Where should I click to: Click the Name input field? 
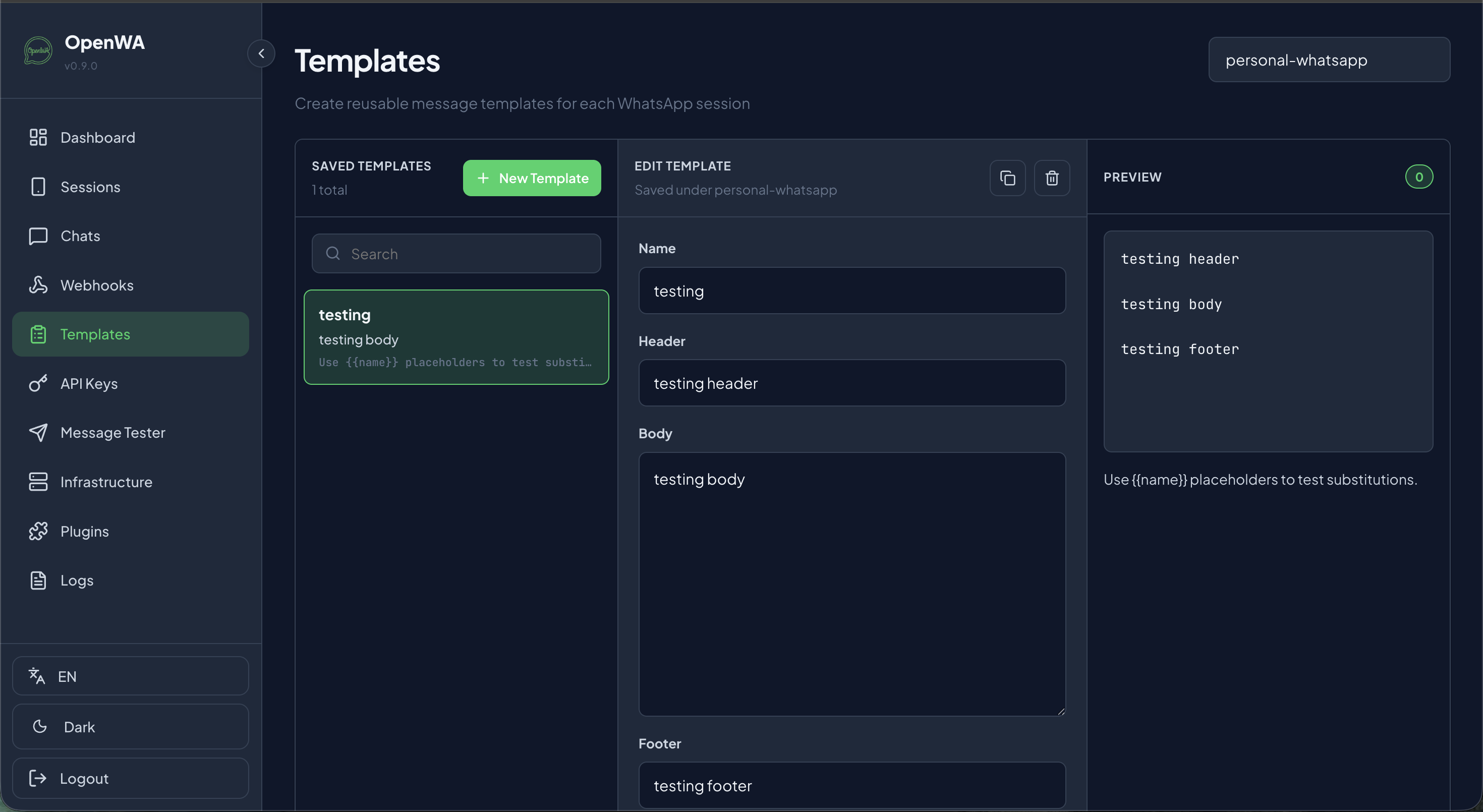(x=851, y=291)
